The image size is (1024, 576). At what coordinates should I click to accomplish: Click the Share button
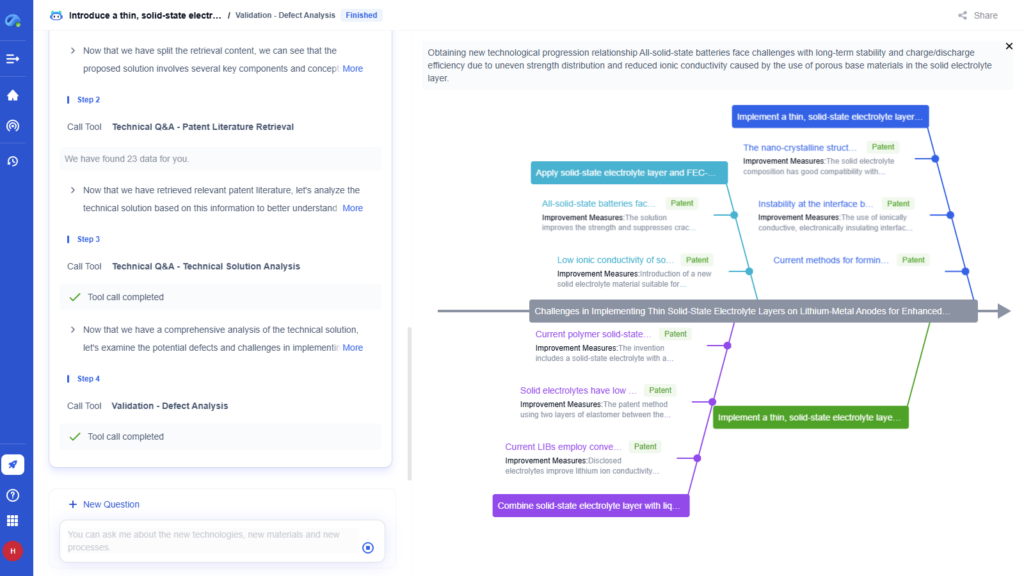click(977, 15)
